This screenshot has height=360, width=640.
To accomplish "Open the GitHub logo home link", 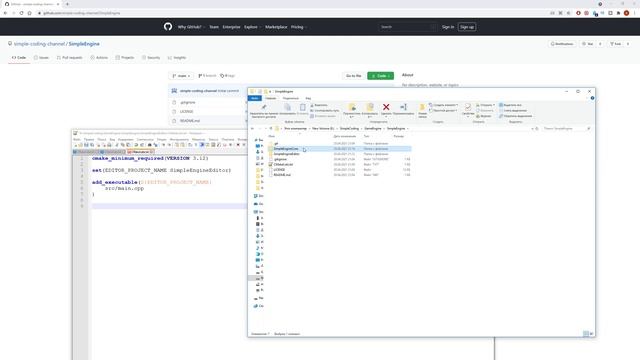I will (x=168, y=27).
